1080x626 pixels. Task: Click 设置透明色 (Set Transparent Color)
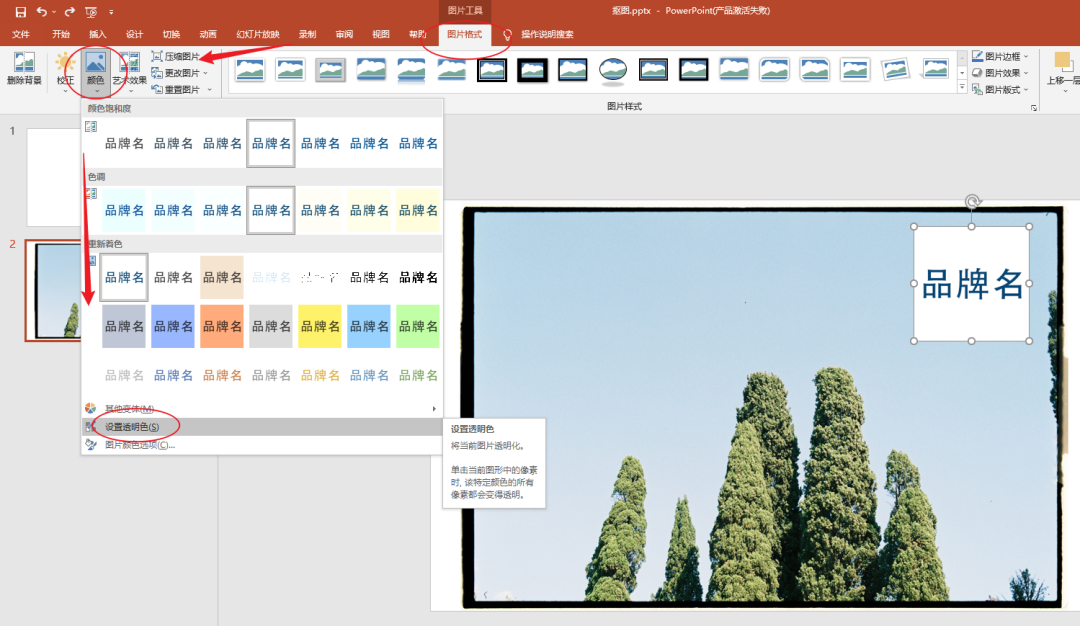click(x=262, y=427)
